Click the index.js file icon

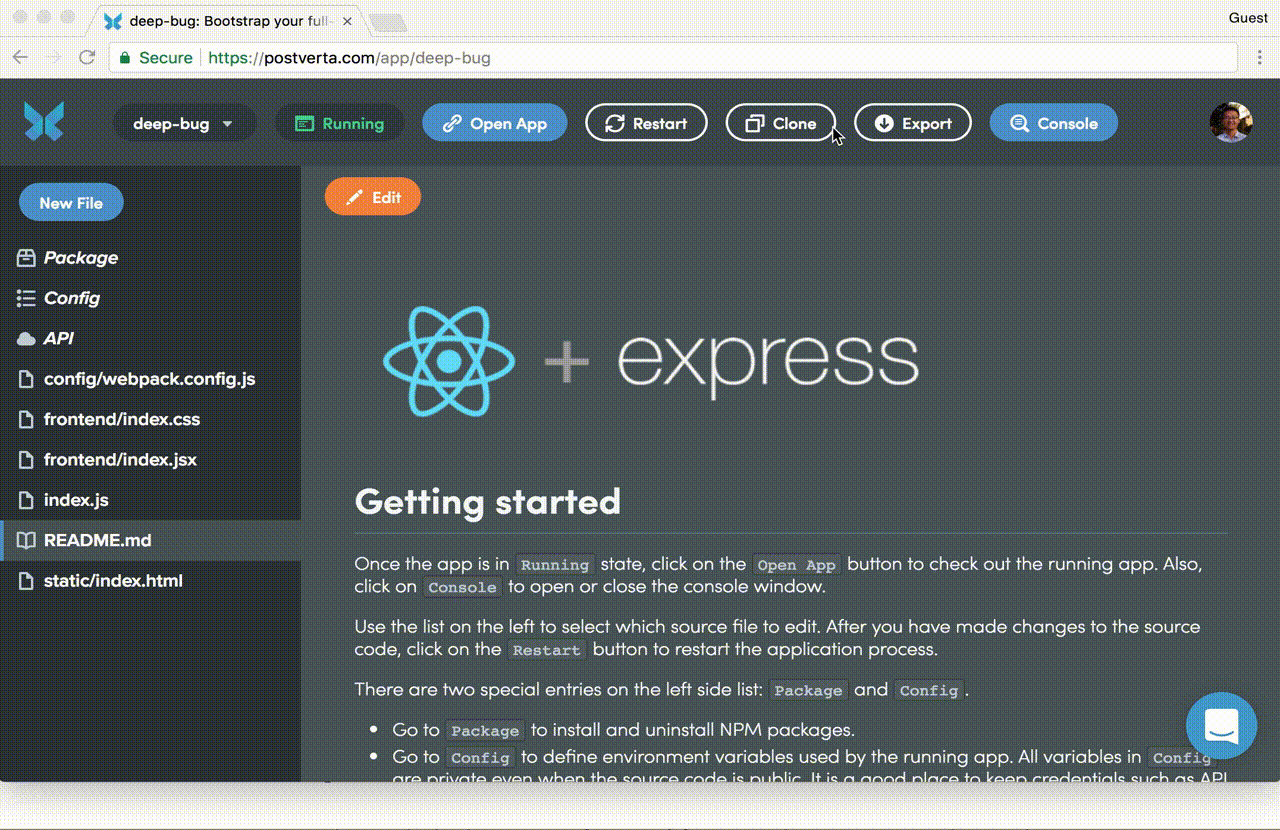point(26,500)
